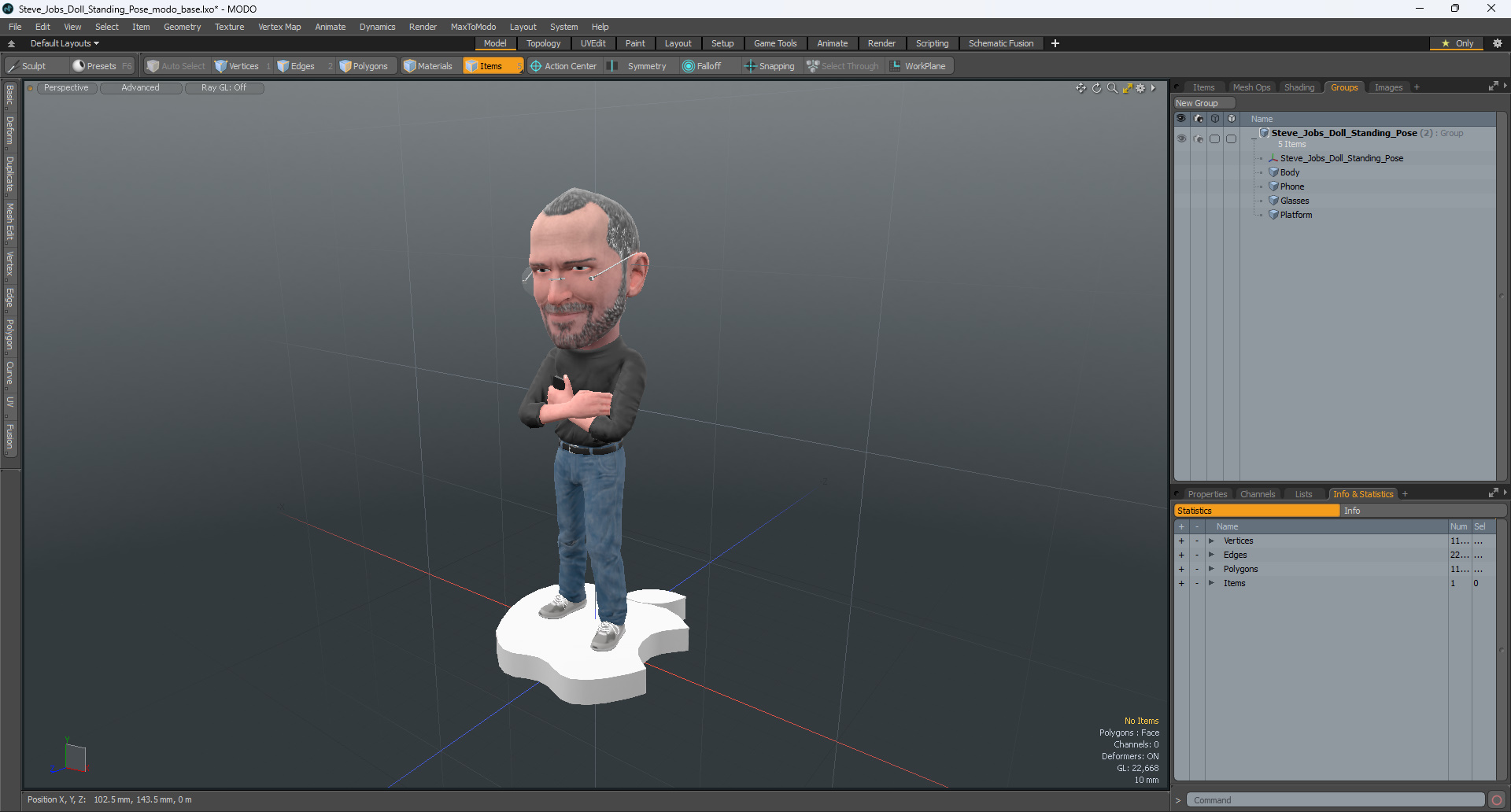Click the Body mesh cube icon
The image size is (1511, 812).
(x=1273, y=172)
